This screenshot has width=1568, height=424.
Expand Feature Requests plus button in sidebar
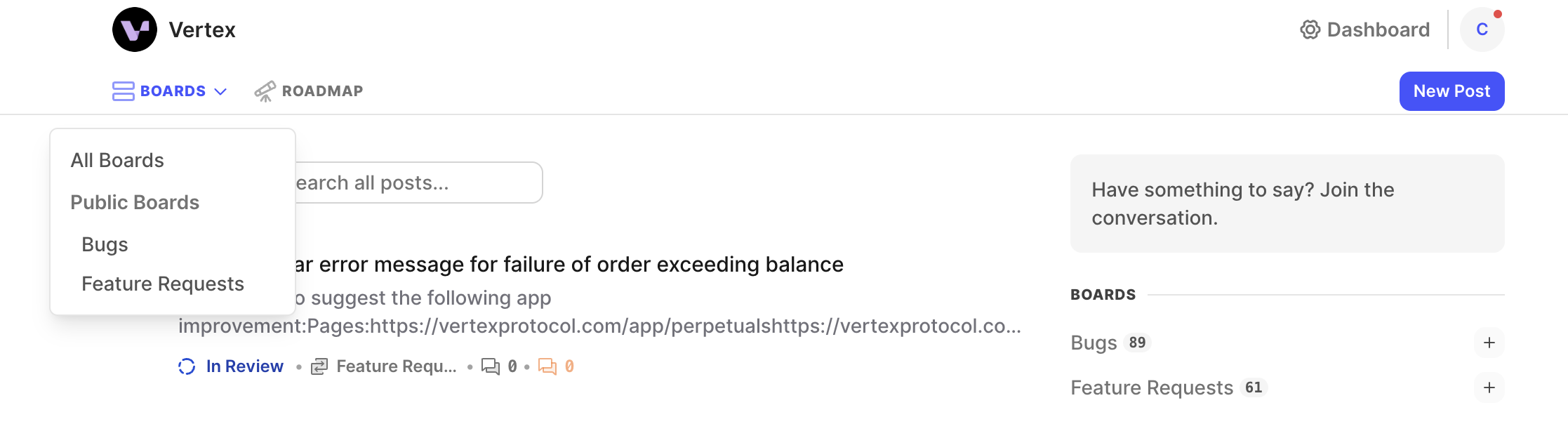click(1489, 387)
